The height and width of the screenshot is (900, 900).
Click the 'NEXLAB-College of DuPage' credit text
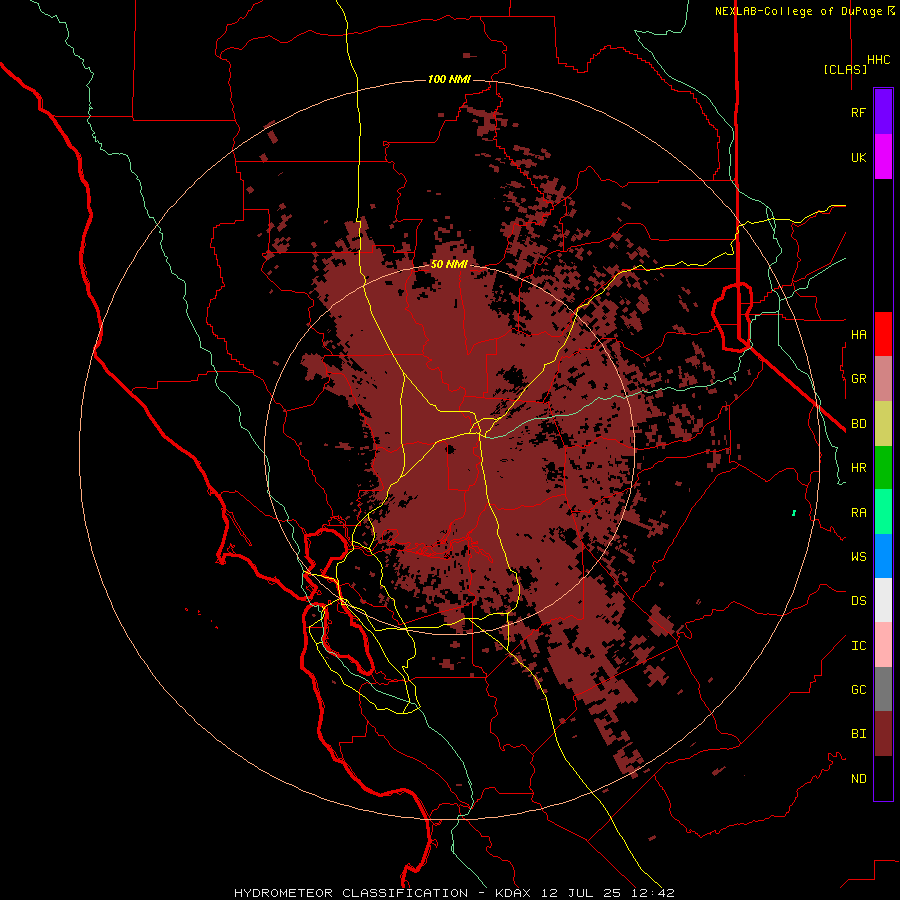798,11
